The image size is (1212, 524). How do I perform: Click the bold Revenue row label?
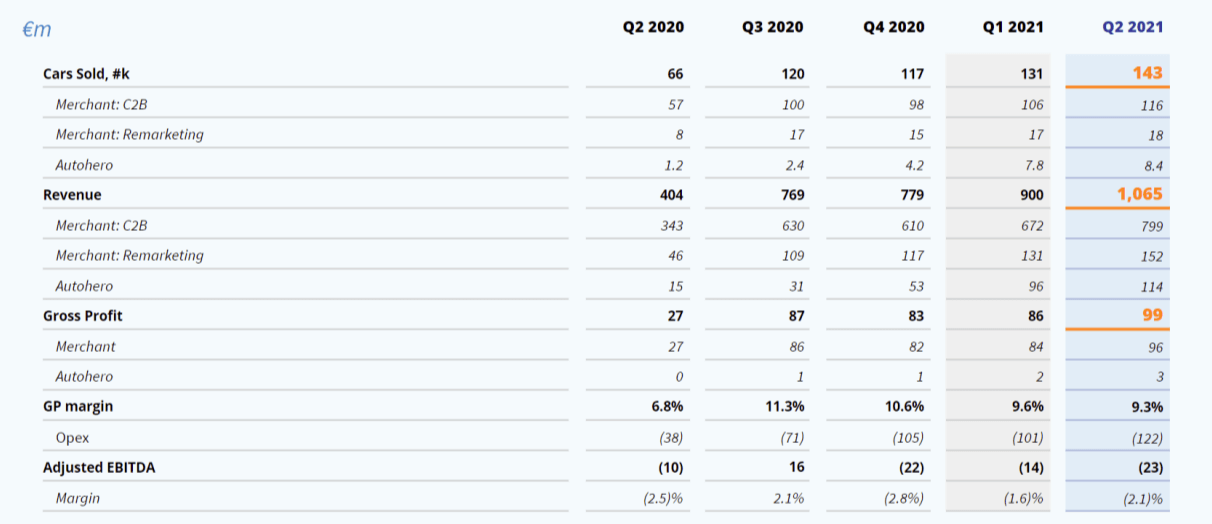(x=72, y=195)
